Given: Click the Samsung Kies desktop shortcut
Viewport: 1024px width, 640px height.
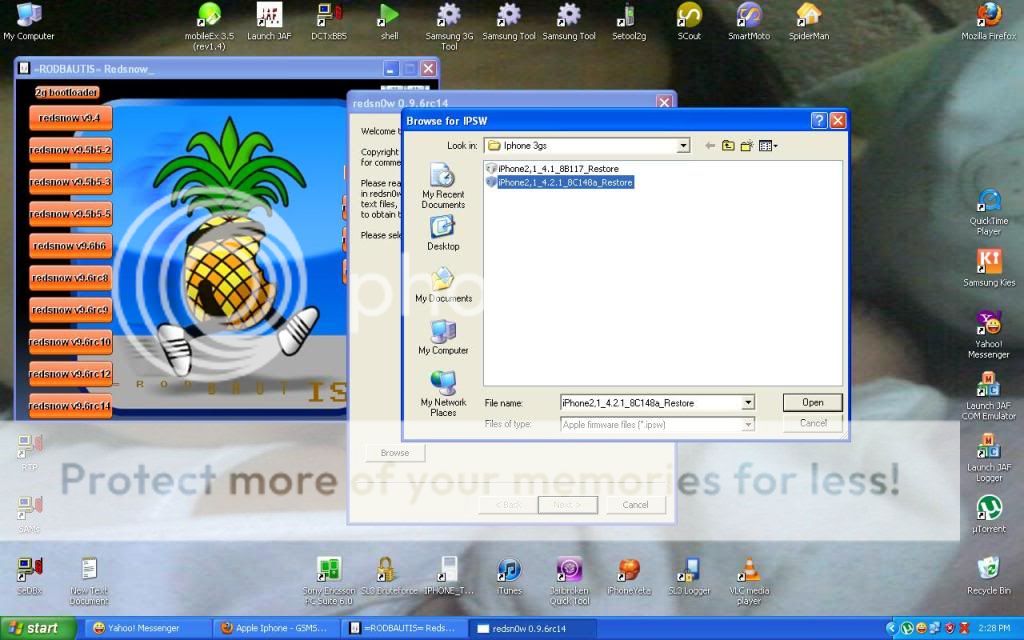Looking at the screenshot, I should coord(989,268).
